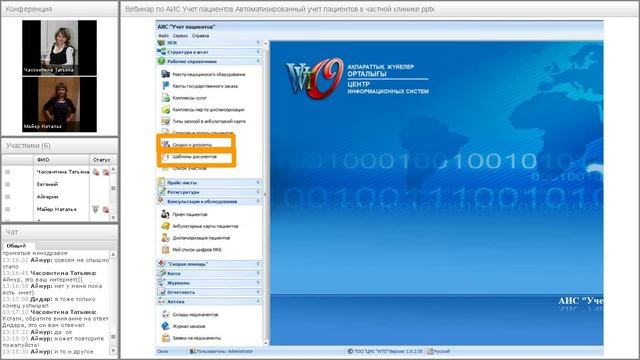
Task: Click microphone status icon for Часовитина Татьяна
Action: click(96, 172)
